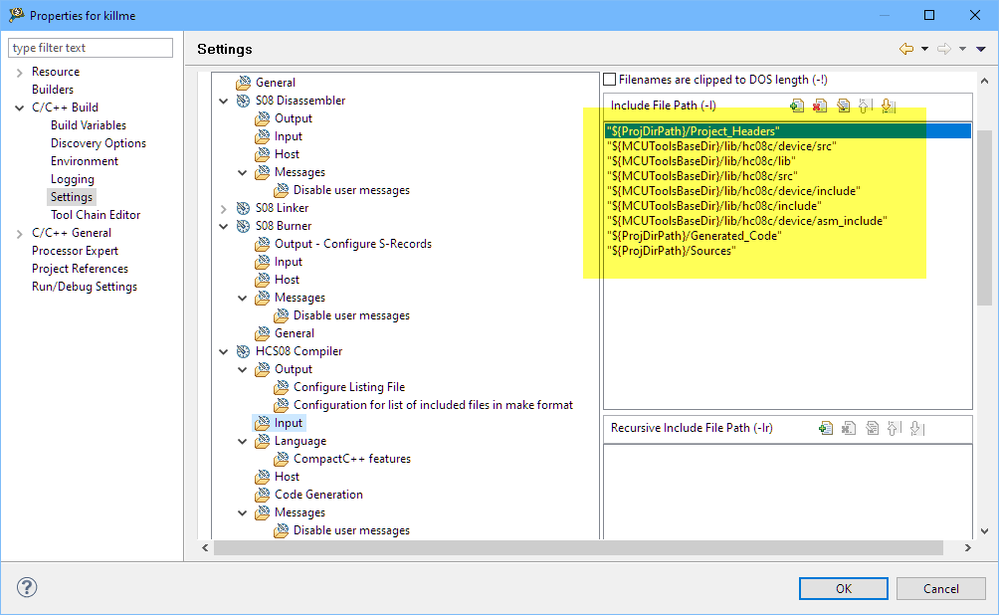The height and width of the screenshot is (615, 999).
Task: Open the back history dropdown arrow
Action: (x=924, y=49)
